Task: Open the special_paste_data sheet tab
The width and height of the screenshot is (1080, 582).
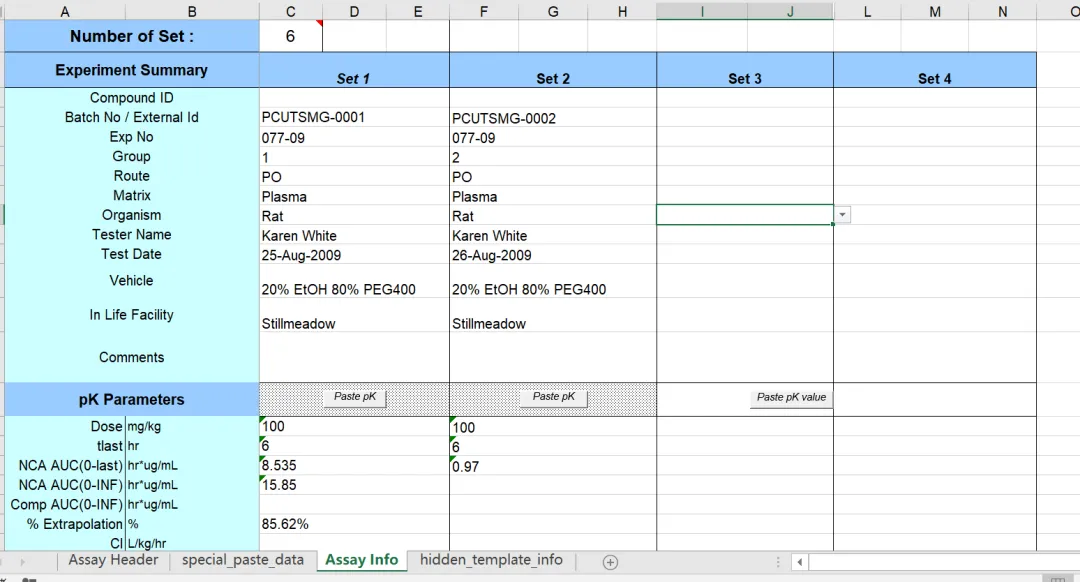Action: coord(242,560)
